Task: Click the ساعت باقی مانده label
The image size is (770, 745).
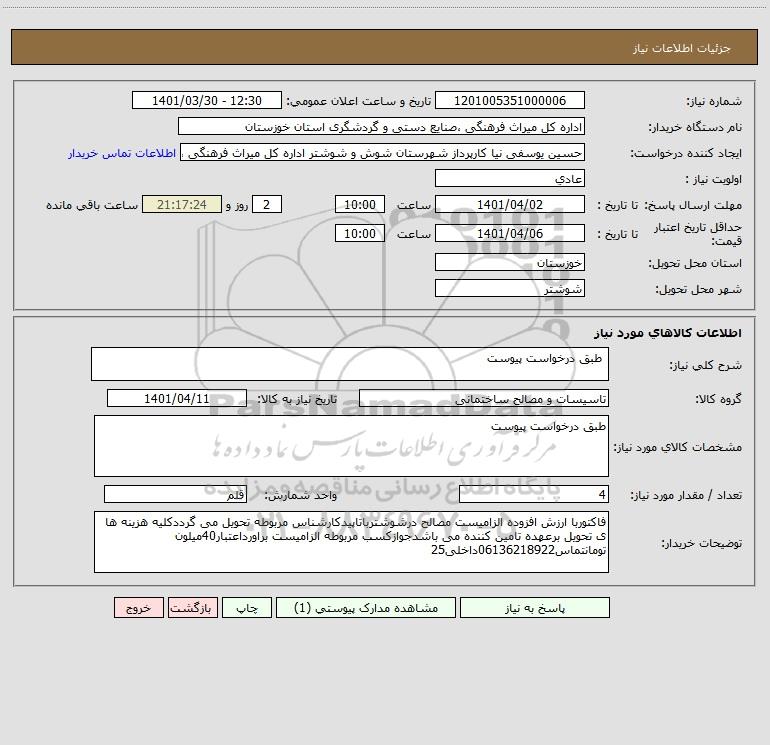Action: (x=92, y=205)
